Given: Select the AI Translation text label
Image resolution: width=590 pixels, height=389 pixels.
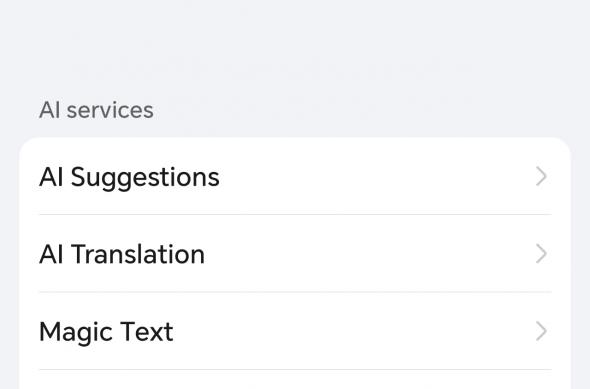Looking at the screenshot, I should pyautogui.click(x=122, y=254).
